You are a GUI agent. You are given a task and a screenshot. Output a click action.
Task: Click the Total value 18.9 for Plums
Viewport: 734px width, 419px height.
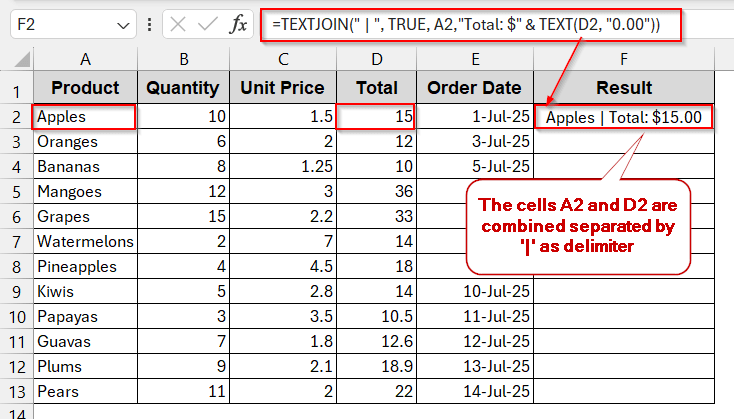pos(375,366)
